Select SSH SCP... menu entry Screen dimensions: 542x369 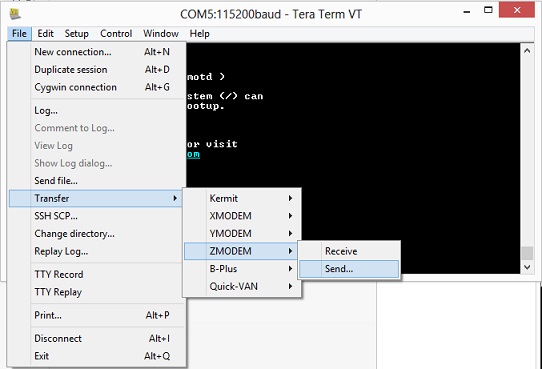click(96, 216)
